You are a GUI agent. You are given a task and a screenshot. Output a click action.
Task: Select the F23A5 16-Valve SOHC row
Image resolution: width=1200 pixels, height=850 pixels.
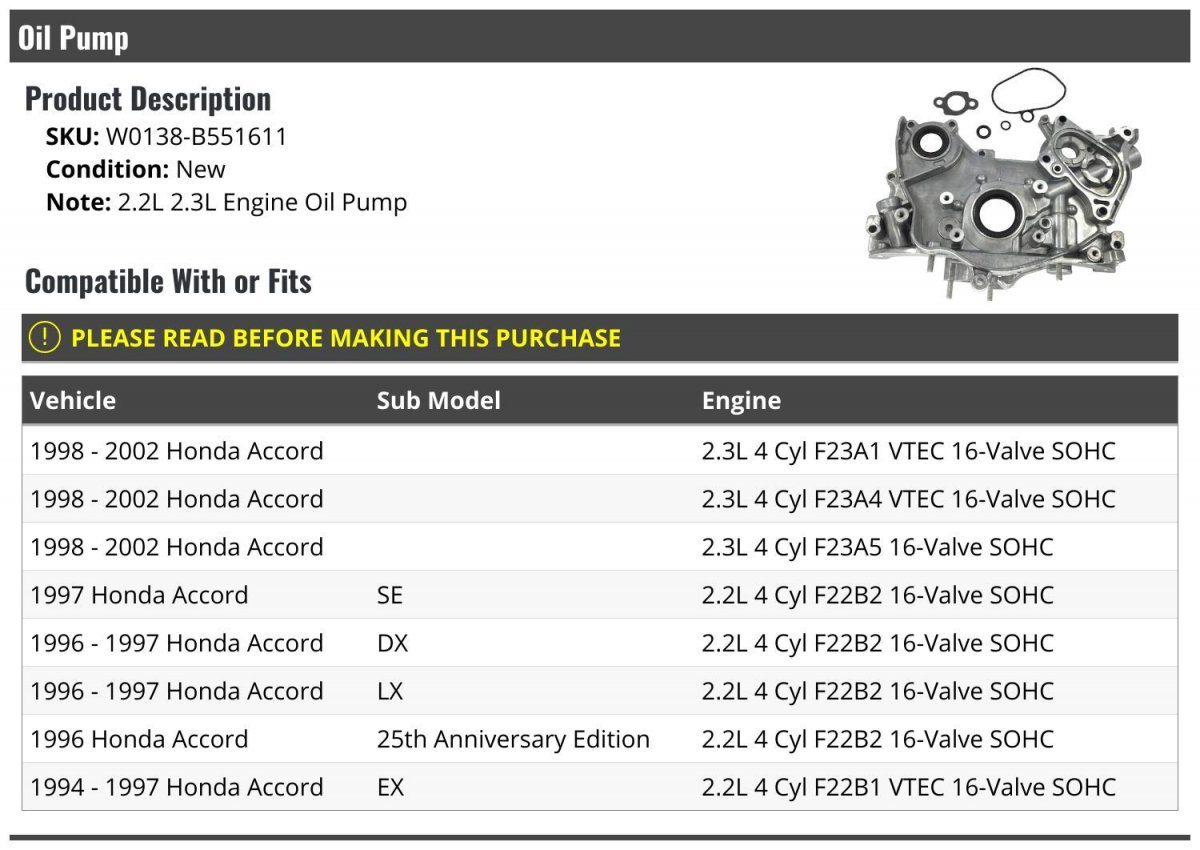tap(600, 547)
